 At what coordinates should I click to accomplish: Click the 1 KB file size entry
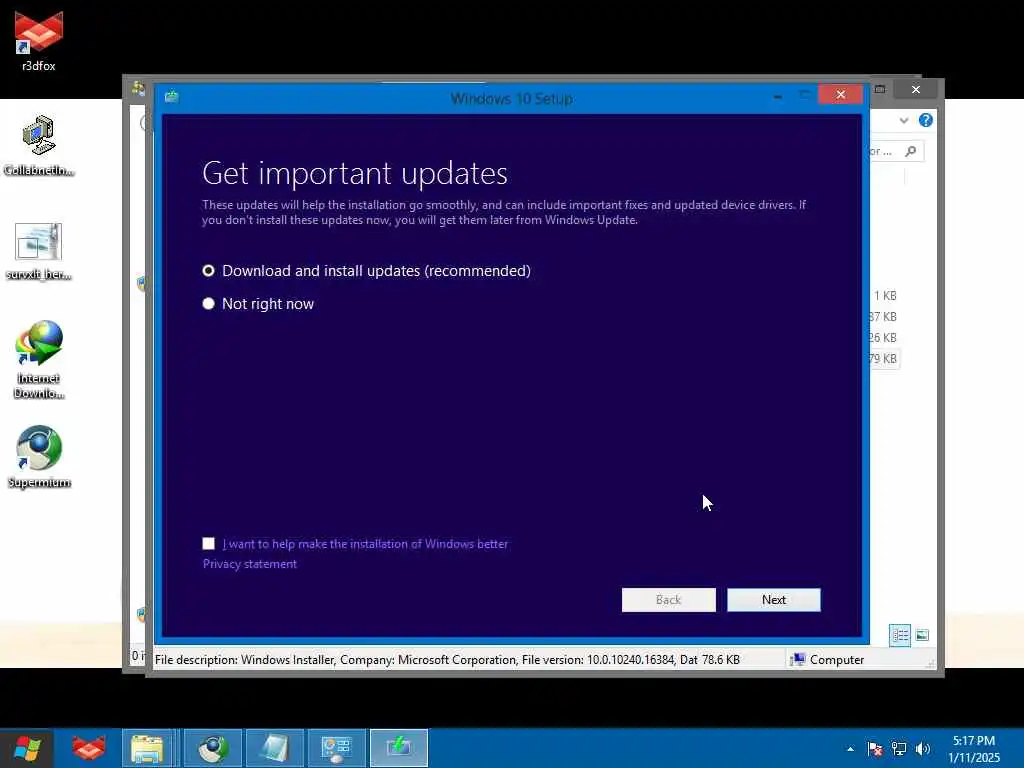(885, 295)
